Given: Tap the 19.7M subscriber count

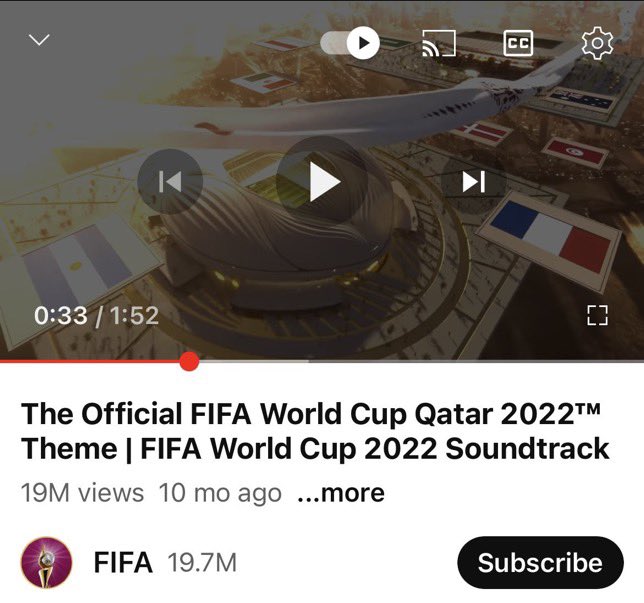Looking at the screenshot, I should tap(202, 563).
